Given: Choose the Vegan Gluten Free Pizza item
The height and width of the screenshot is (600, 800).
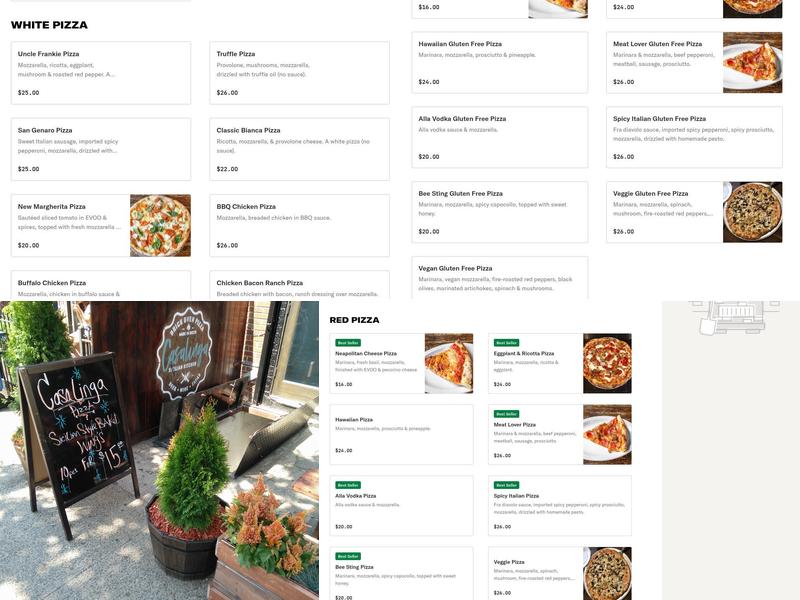Looking at the screenshot, I should point(500,277).
